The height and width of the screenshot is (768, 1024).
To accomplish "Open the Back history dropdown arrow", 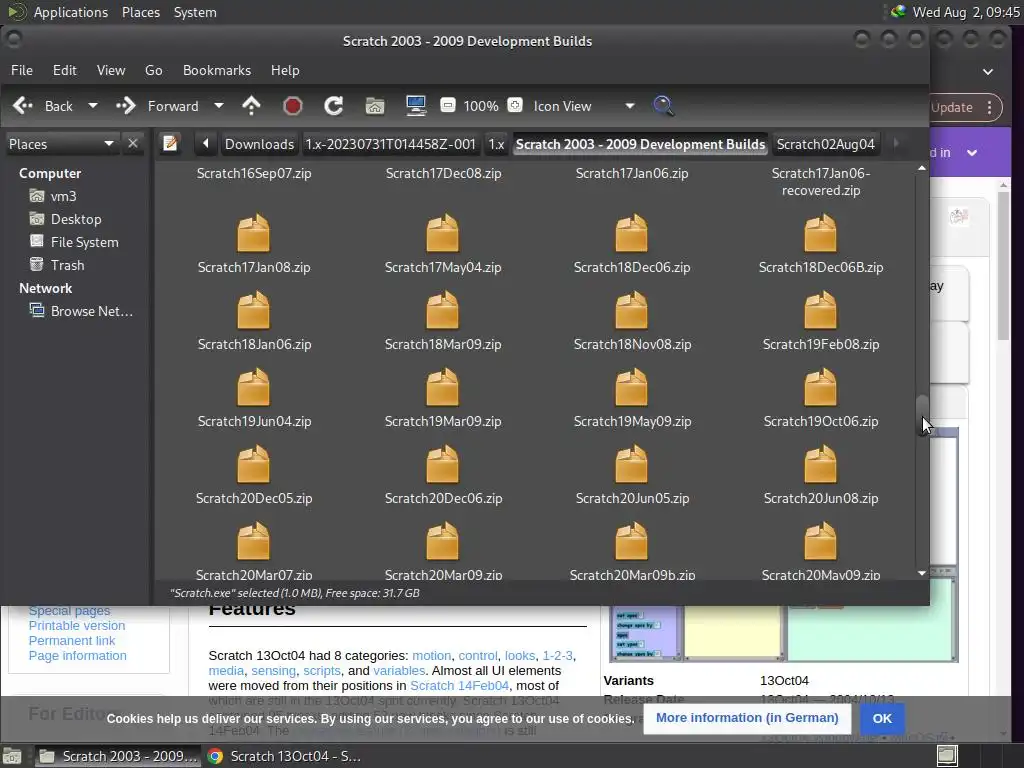I will click(93, 106).
